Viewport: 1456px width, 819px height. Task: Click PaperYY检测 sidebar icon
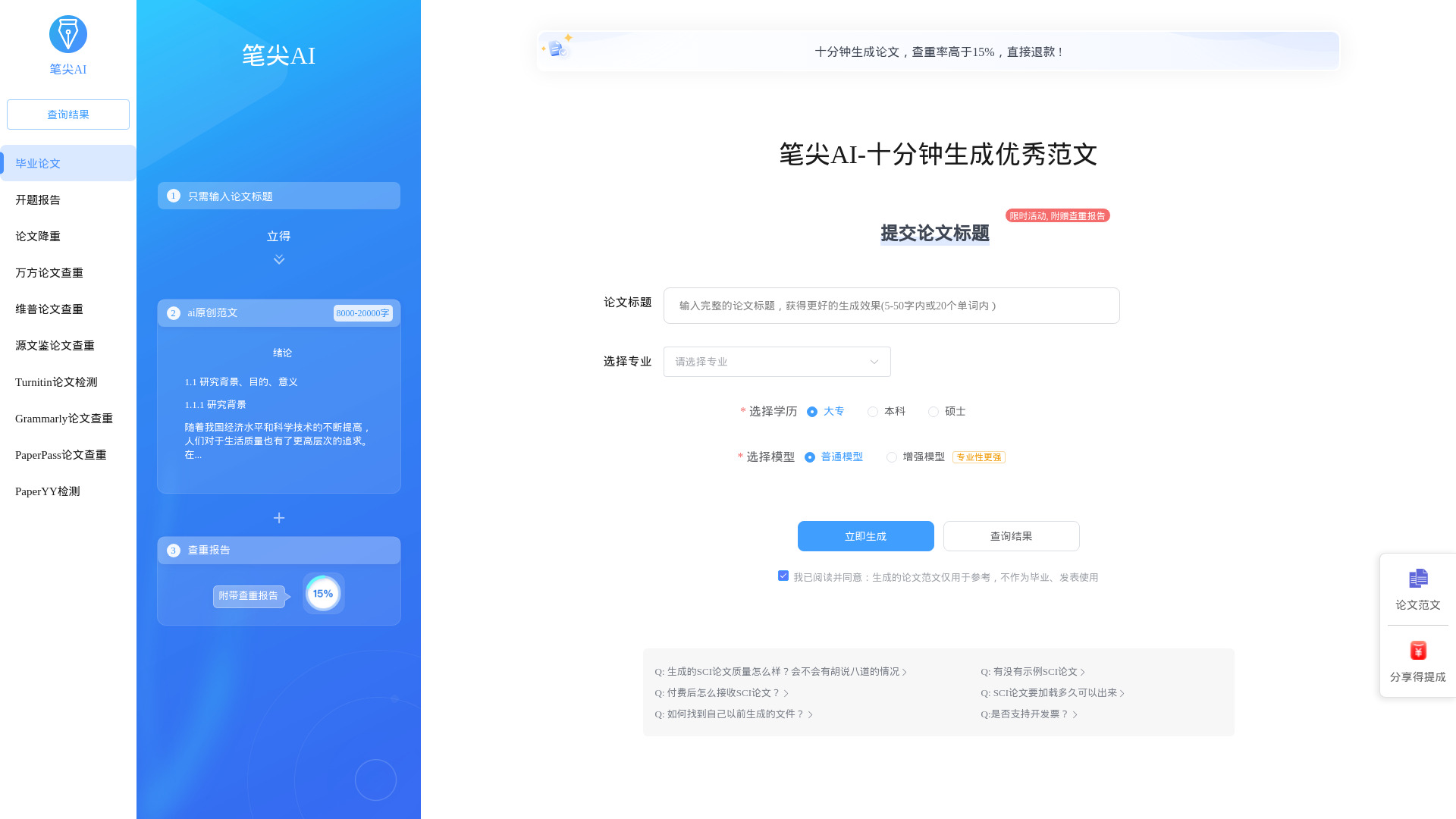[x=48, y=491]
